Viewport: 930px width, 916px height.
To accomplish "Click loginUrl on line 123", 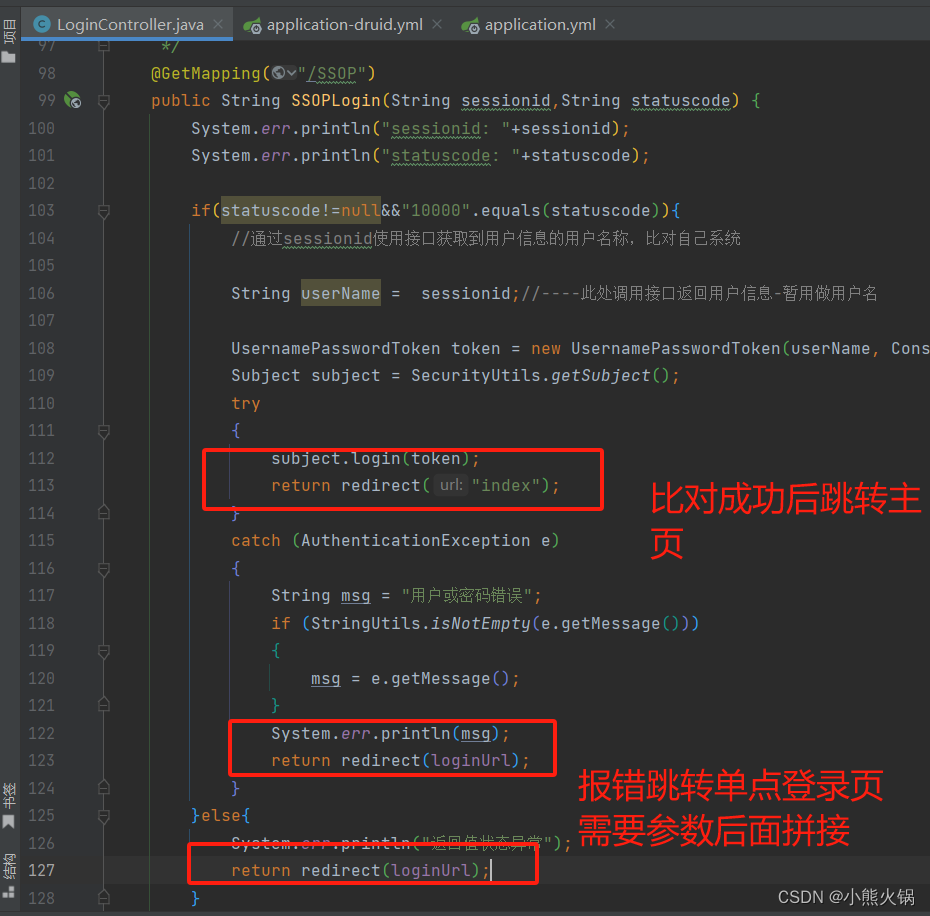I will [x=470, y=760].
